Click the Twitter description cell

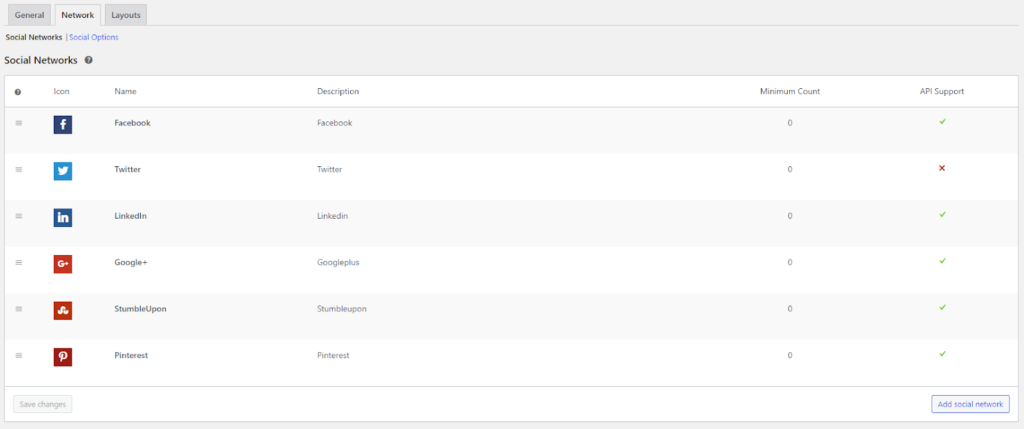tap(330, 169)
